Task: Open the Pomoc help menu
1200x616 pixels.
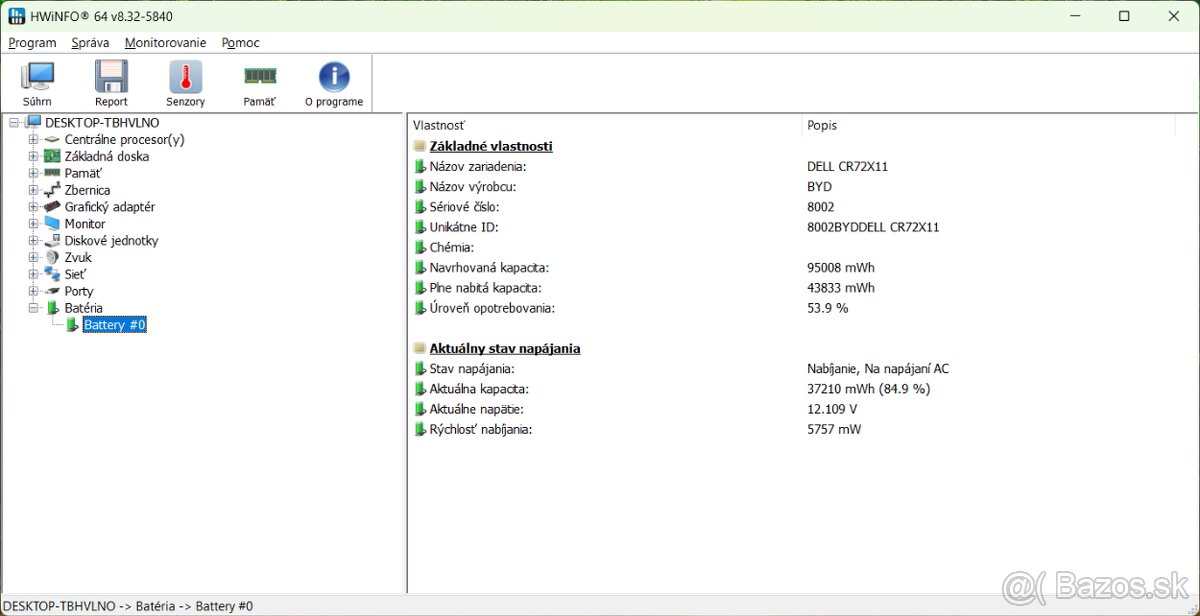Action: click(x=239, y=43)
